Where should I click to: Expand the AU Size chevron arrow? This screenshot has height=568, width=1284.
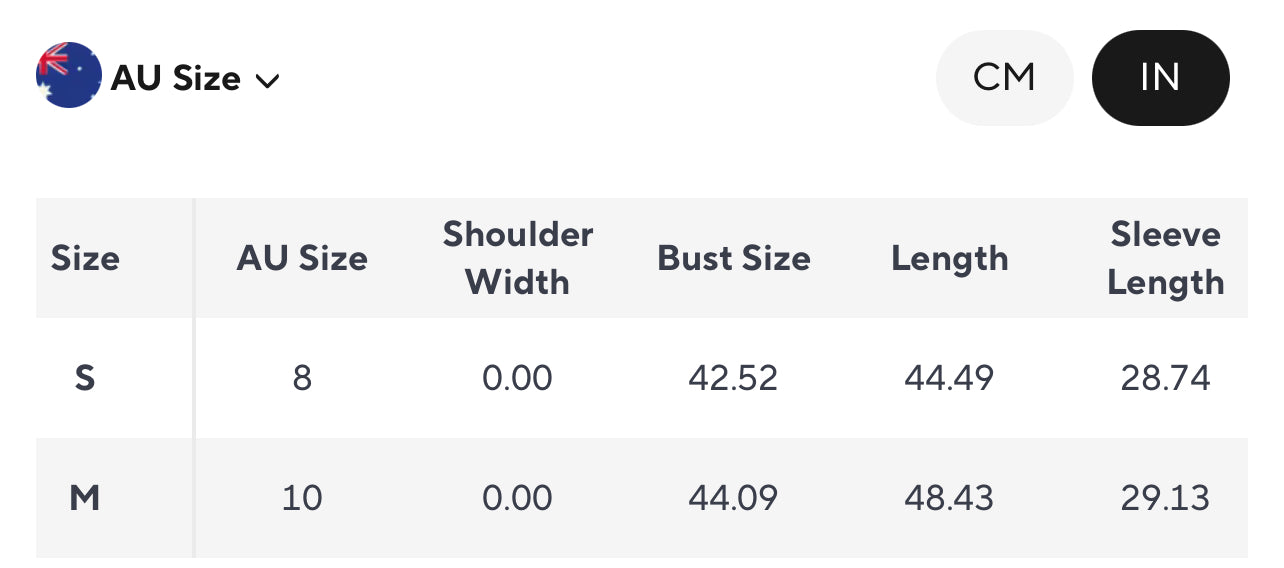(x=267, y=81)
